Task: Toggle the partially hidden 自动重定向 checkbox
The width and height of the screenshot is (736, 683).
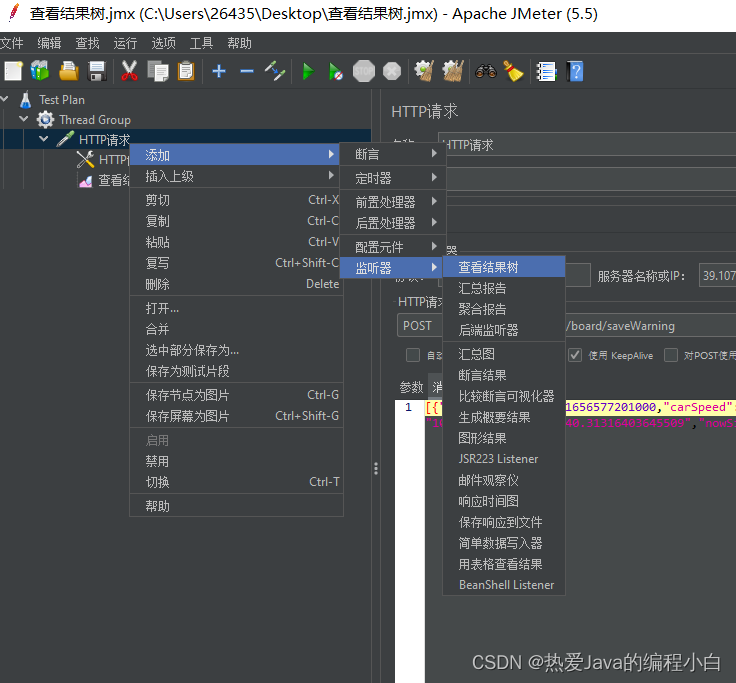Action: (413, 355)
